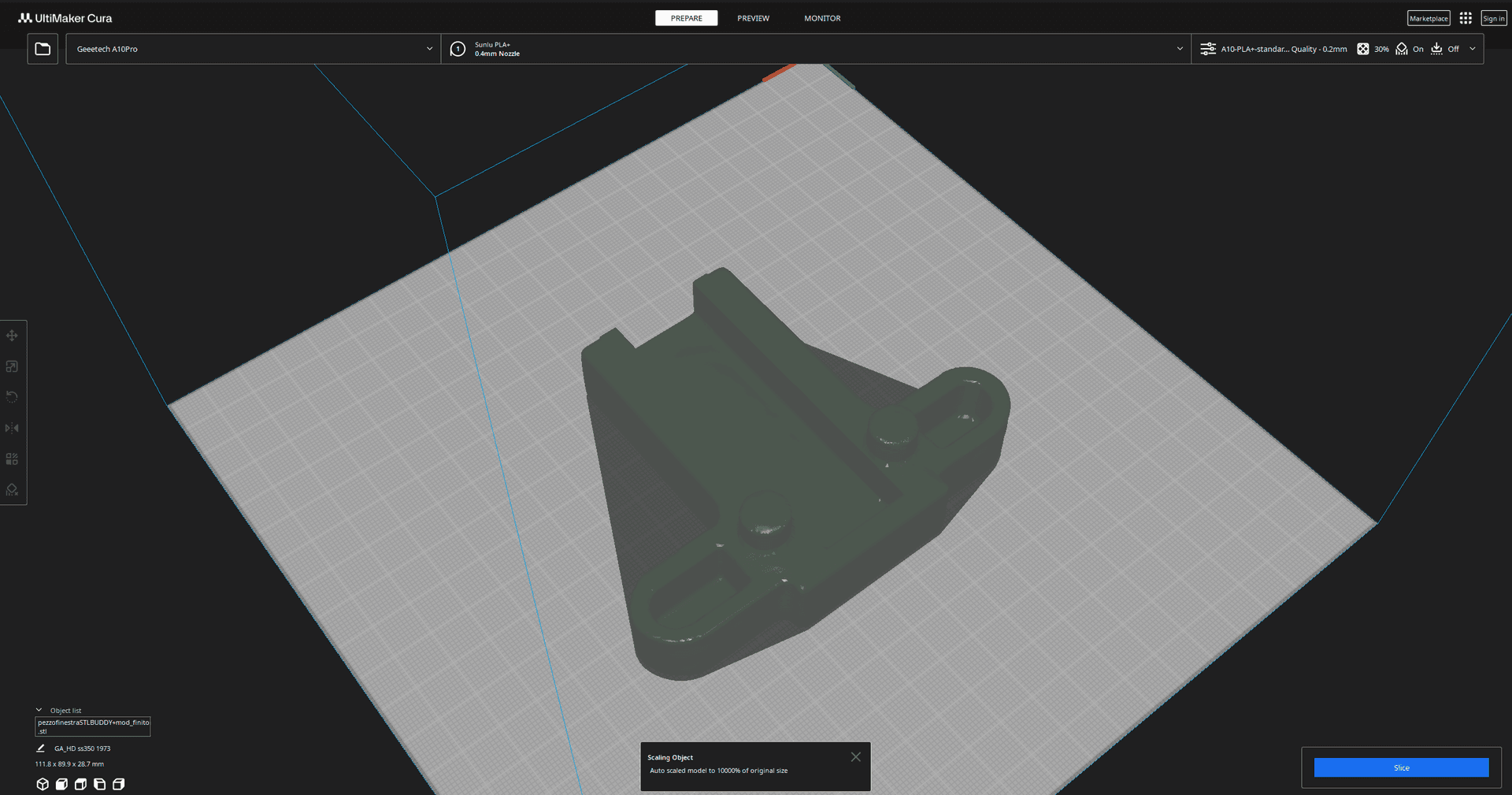Expand the Geeetech A10Pro printer dropdown
Image resolution: width=1512 pixels, height=795 pixels.
(x=254, y=49)
